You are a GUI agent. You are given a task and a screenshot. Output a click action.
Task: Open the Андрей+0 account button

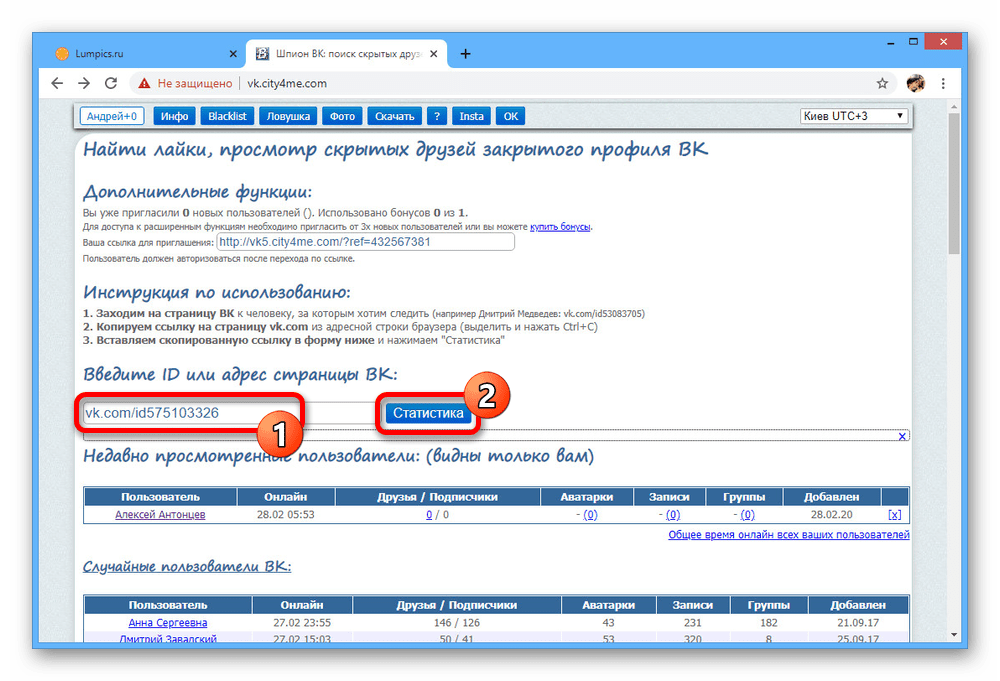pos(112,116)
